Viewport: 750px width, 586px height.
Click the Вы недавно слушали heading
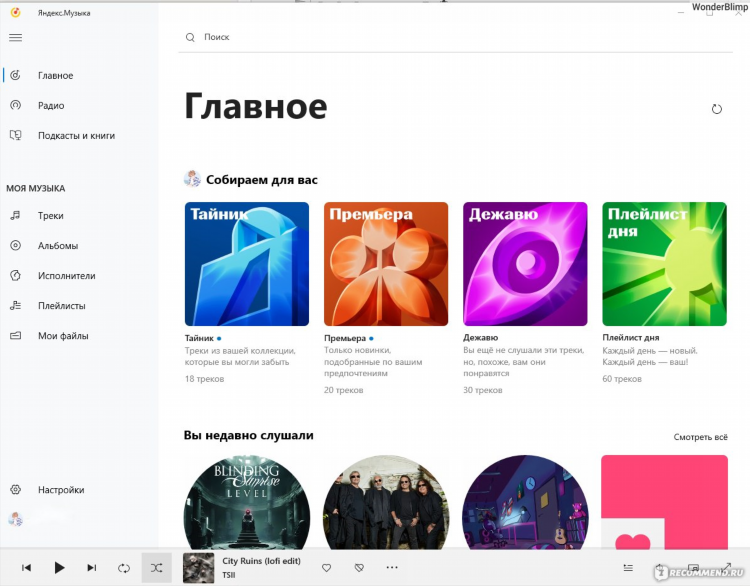(x=249, y=435)
